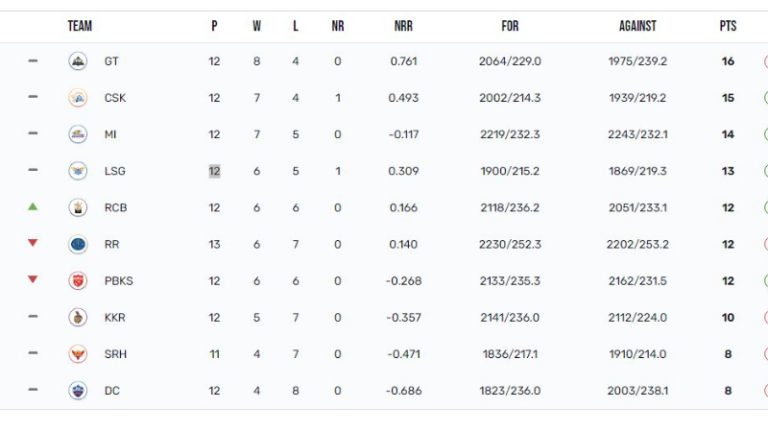The width and height of the screenshot is (768, 432).
Task: Sort by the PTS column header
Action: (x=728, y=26)
